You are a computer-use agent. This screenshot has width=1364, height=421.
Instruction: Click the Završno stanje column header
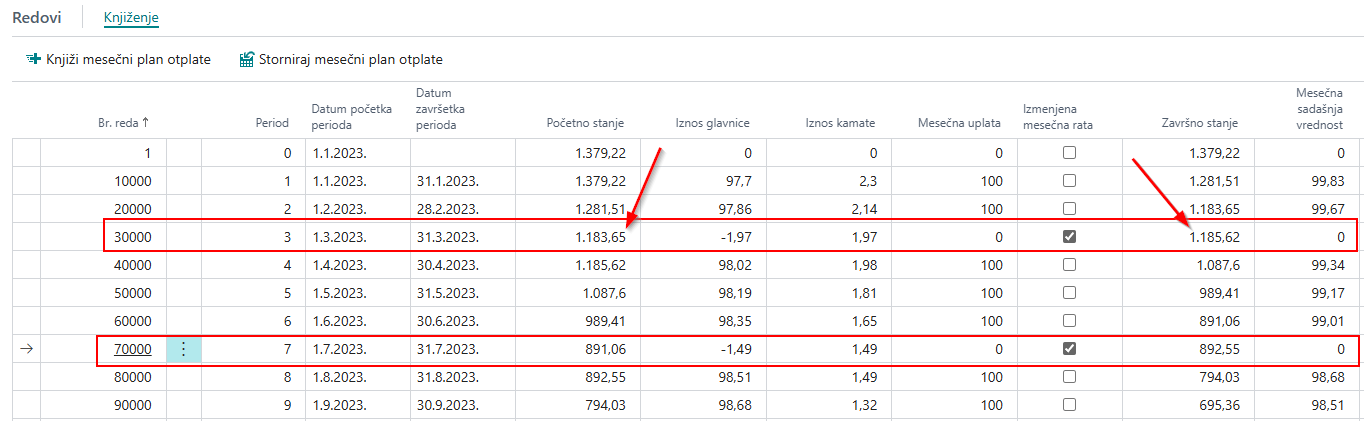[x=1200, y=123]
